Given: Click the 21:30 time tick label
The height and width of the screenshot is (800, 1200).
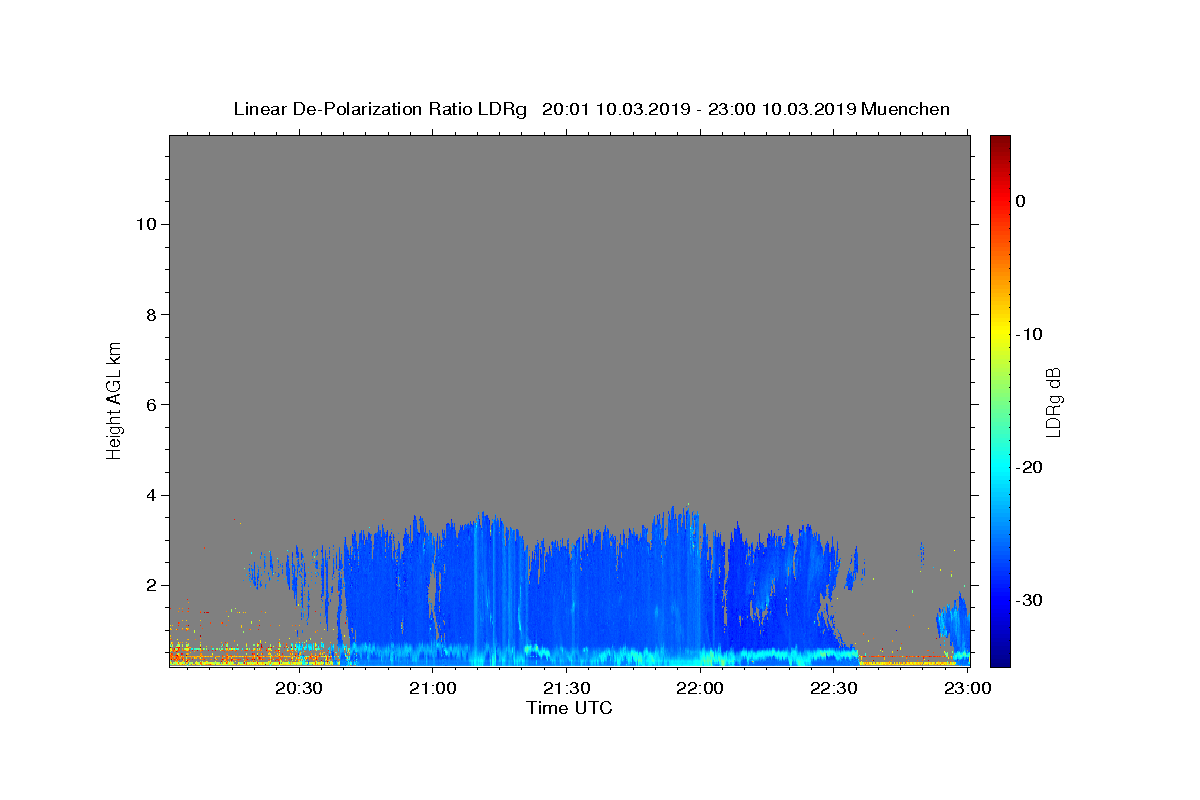Looking at the screenshot, I should [566, 688].
